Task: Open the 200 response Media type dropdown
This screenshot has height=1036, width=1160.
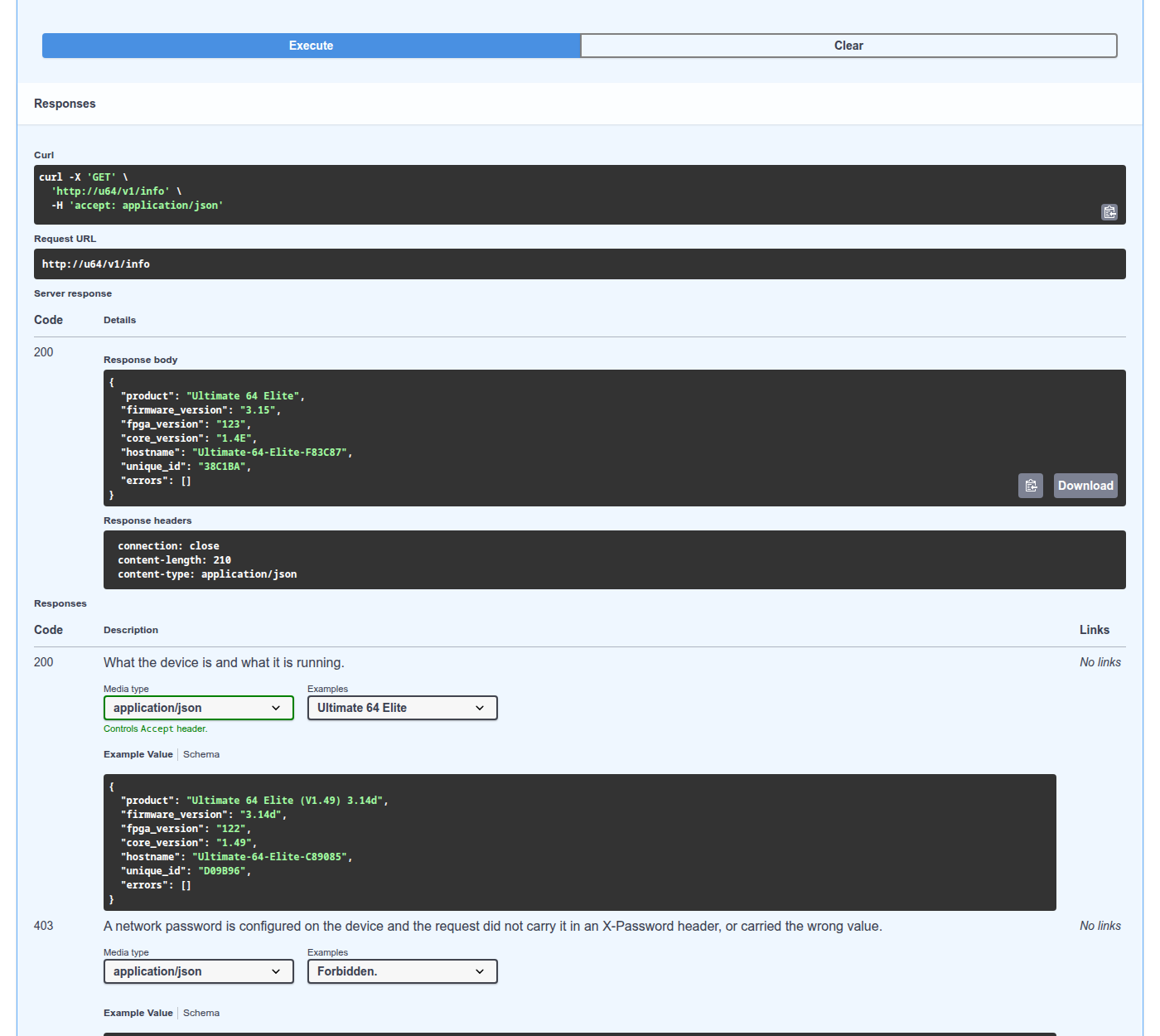Action: click(x=199, y=708)
